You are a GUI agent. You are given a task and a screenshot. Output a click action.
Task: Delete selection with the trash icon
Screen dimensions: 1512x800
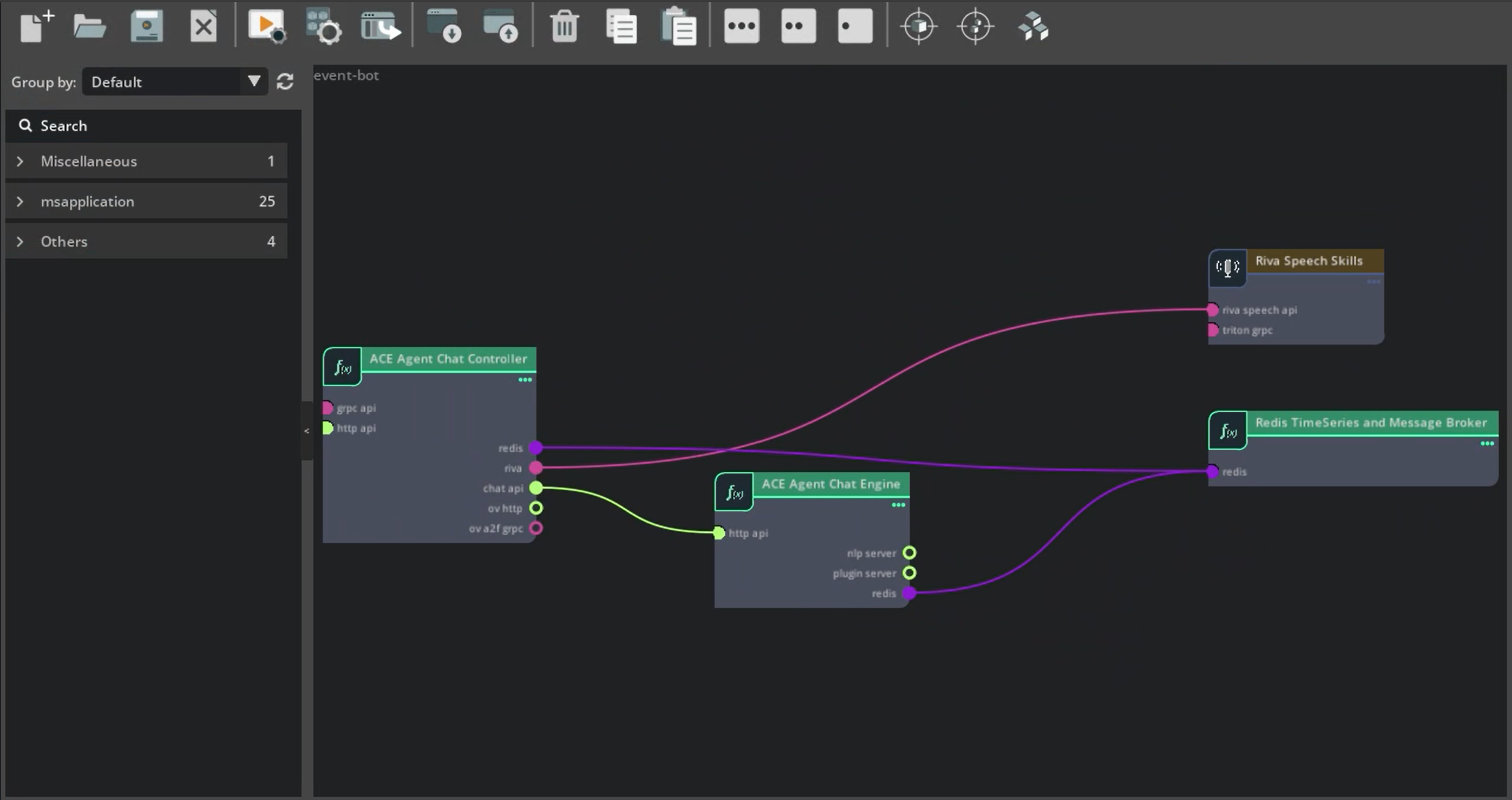pos(564,27)
